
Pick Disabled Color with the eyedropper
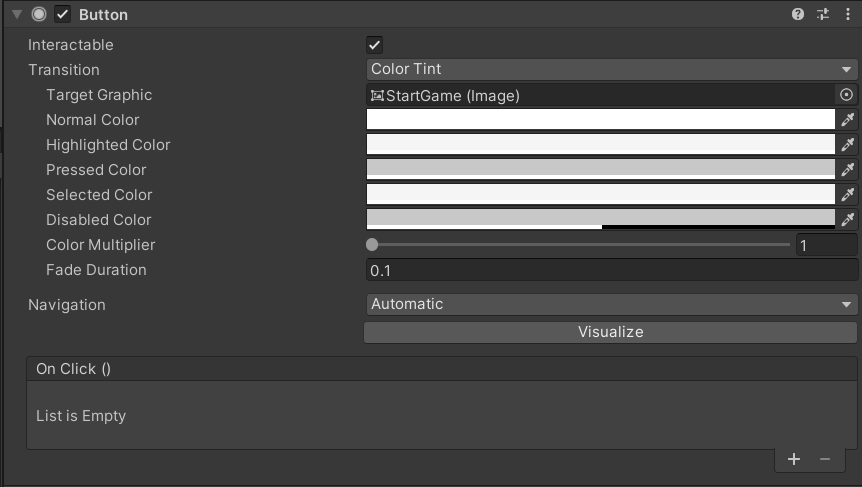(x=848, y=219)
